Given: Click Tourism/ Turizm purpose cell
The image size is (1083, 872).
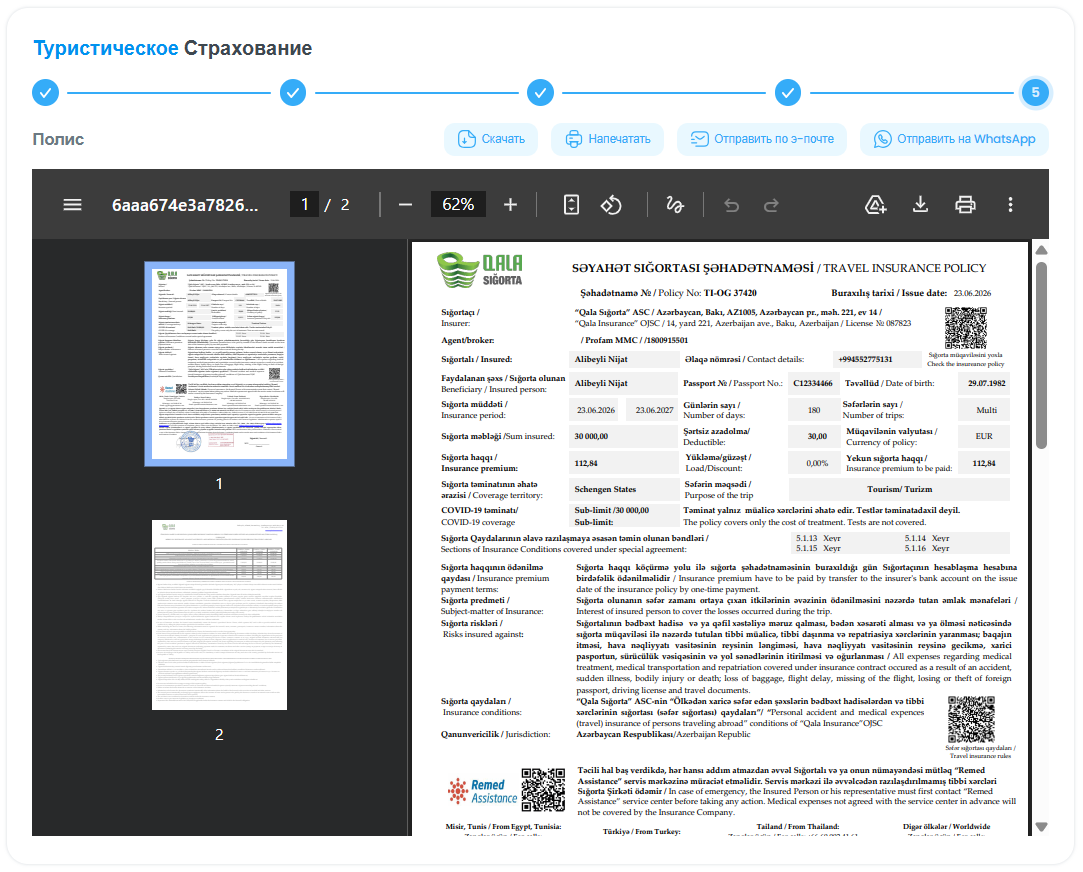Looking at the screenshot, I should tap(899, 490).
